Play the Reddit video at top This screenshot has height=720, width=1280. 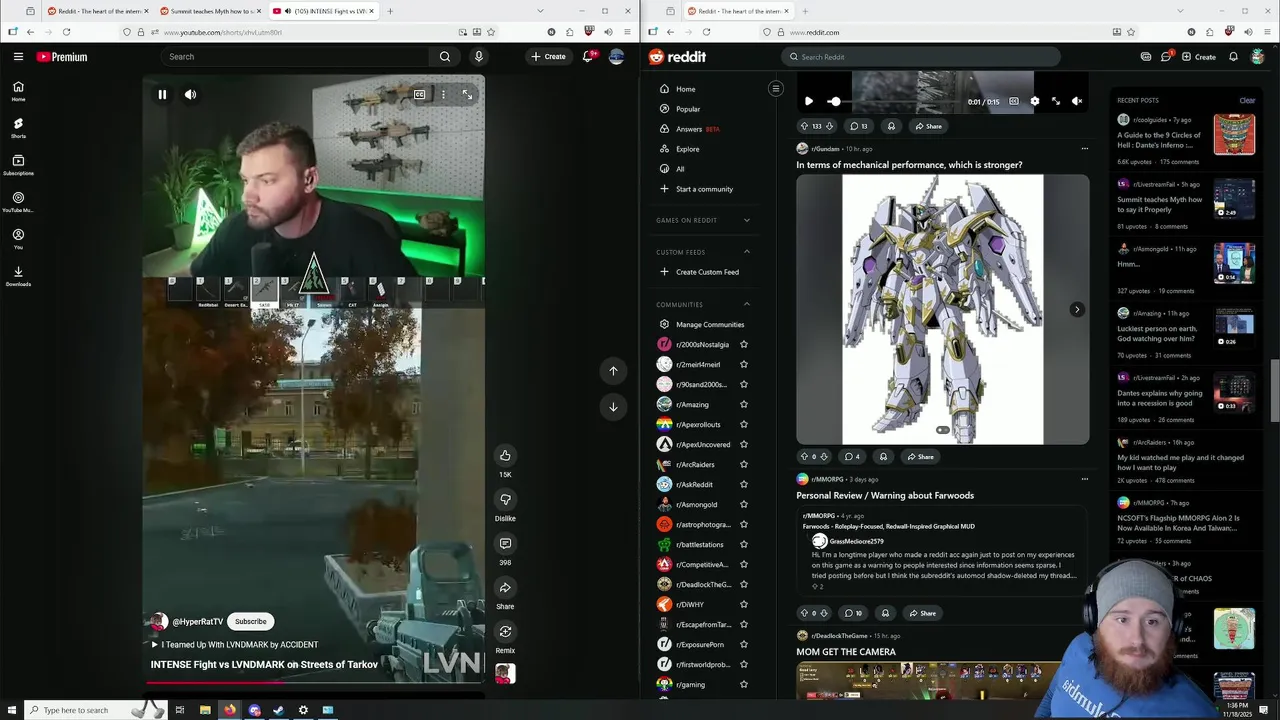pos(808,101)
